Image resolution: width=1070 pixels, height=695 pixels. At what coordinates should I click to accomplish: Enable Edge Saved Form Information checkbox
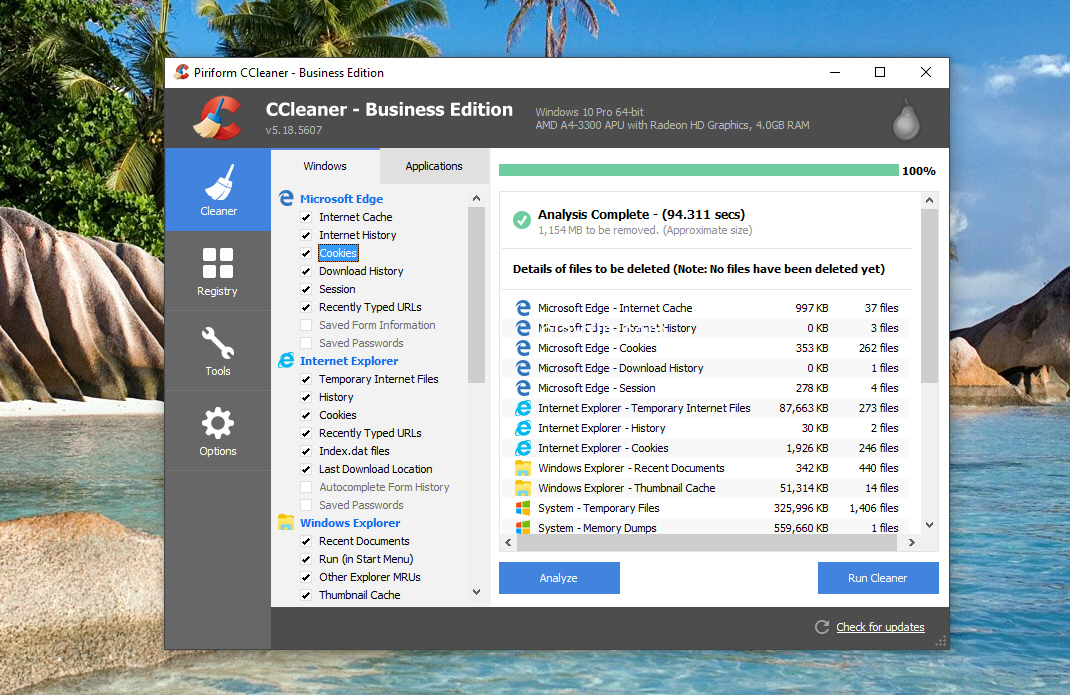click(x=306, y=325)
